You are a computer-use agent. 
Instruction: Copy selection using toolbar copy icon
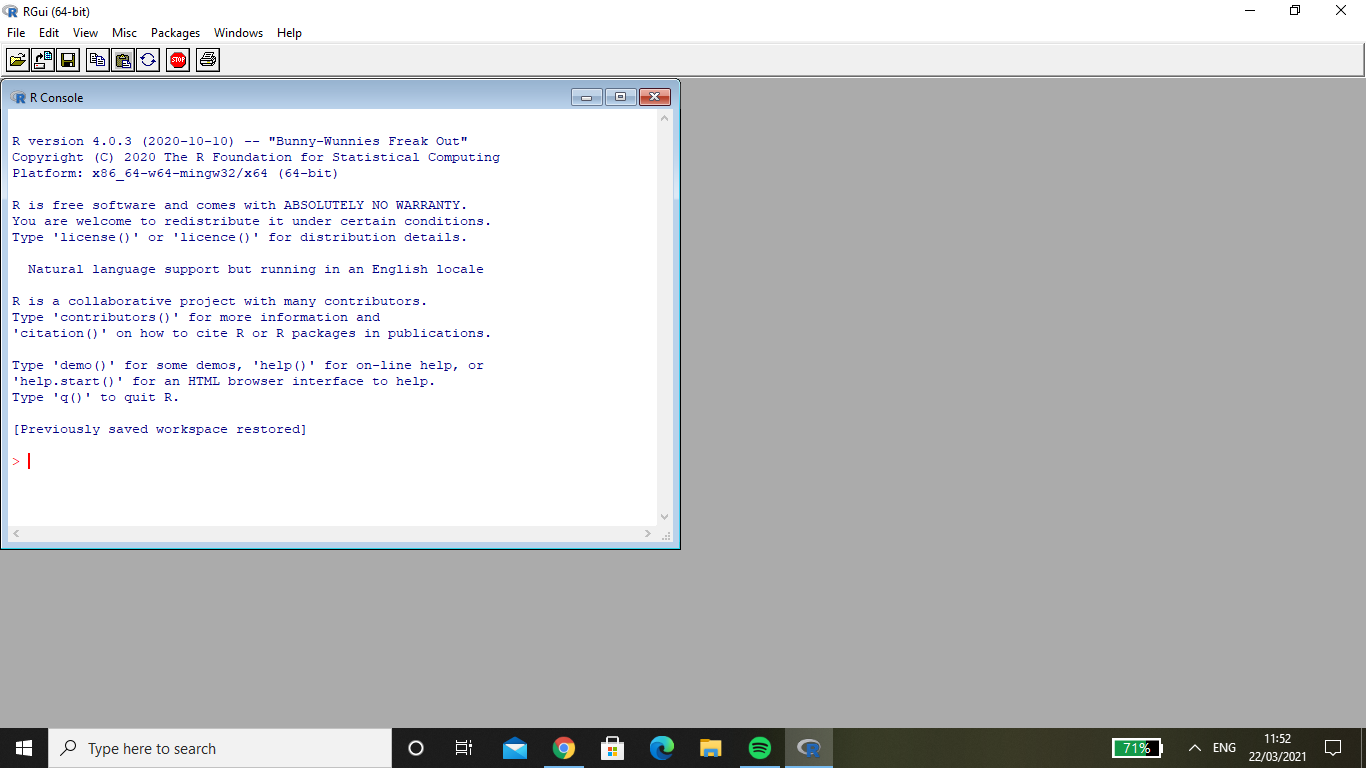pyautogui.click(x=97, y=60)
